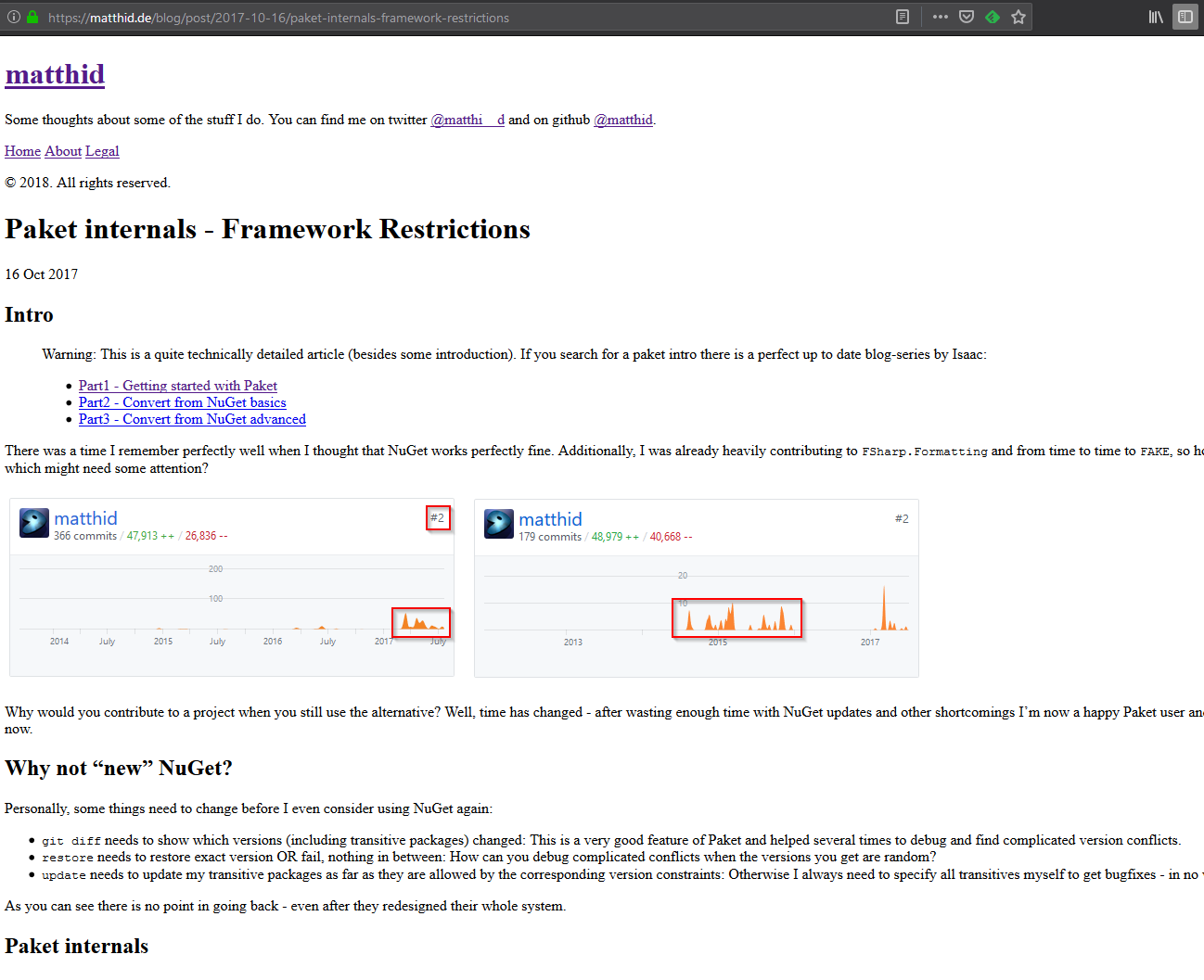
Task: Open the matthid site title link
Action: (55, 74)
